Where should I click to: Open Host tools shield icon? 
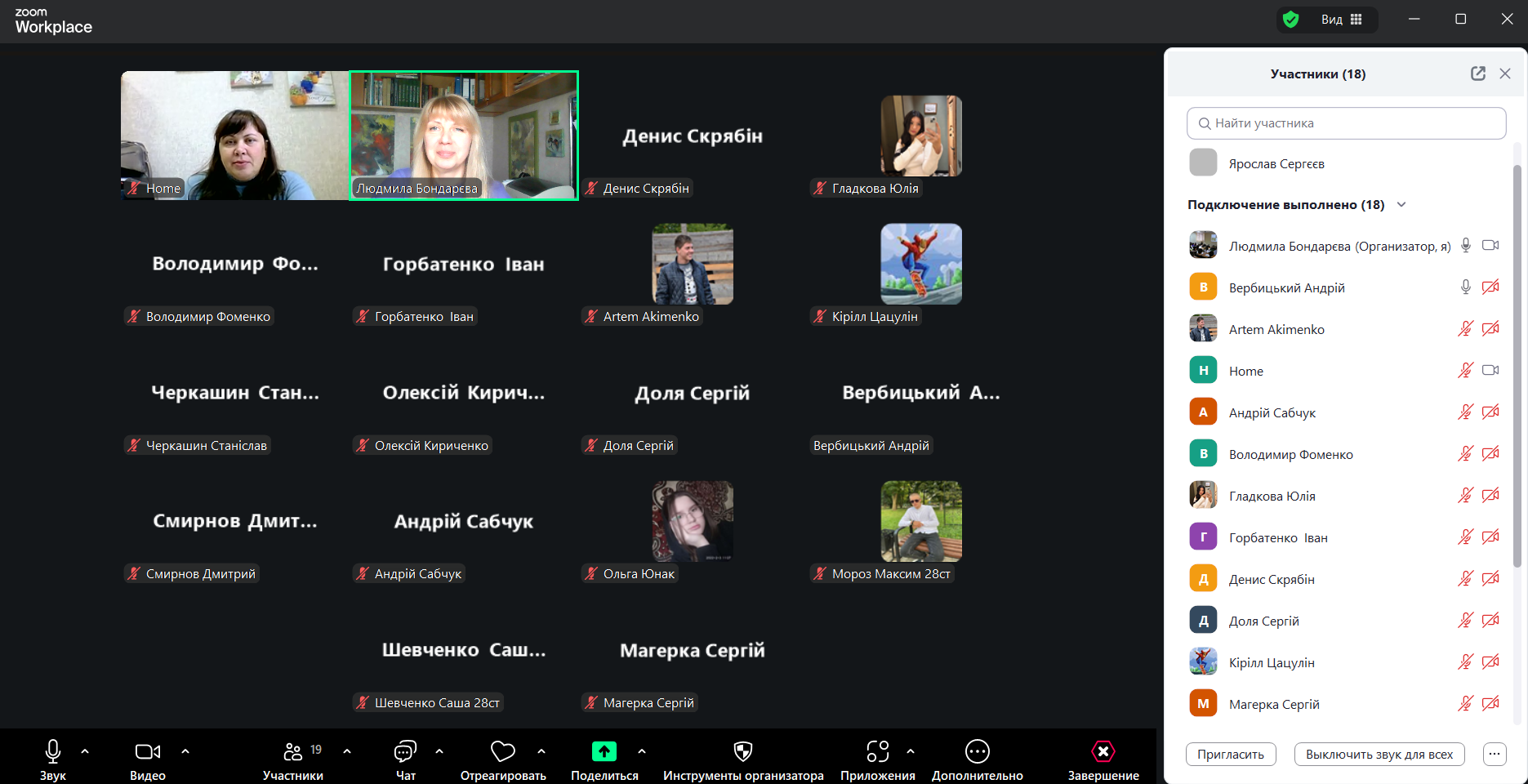click(x=742, y=751)
